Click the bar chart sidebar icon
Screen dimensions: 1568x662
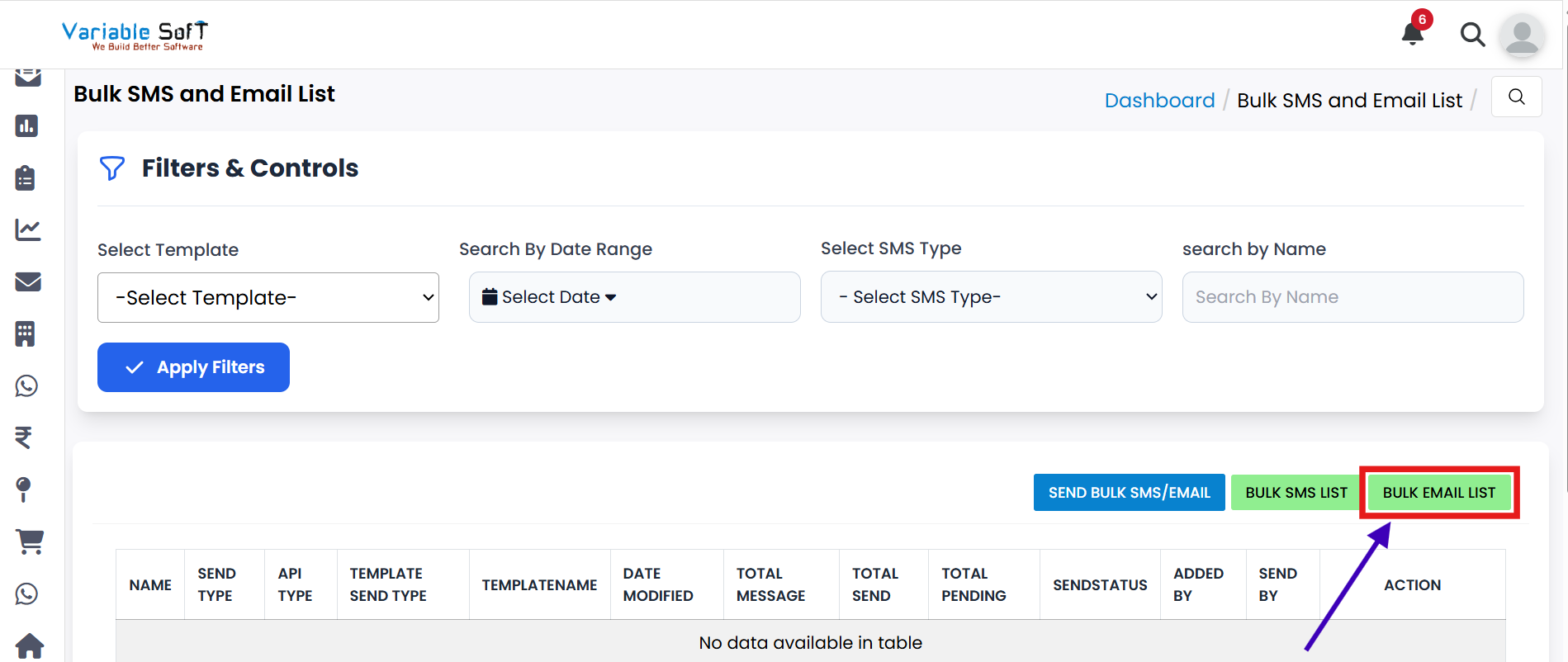(x=26, y=126)
